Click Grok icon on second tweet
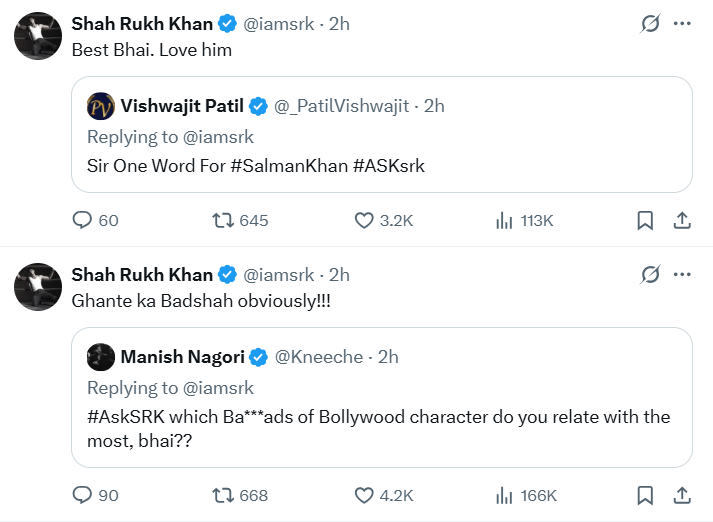The image size is (713, 522). 649,274
